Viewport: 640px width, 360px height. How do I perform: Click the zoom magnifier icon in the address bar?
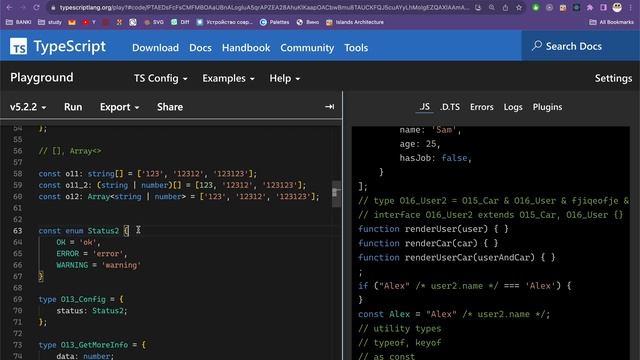492,7
